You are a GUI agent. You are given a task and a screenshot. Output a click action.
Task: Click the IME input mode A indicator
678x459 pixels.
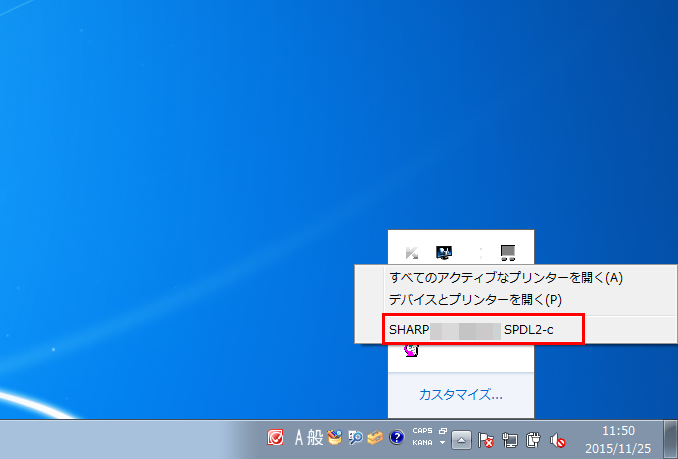pyautogui.click(x=298, y=438)
